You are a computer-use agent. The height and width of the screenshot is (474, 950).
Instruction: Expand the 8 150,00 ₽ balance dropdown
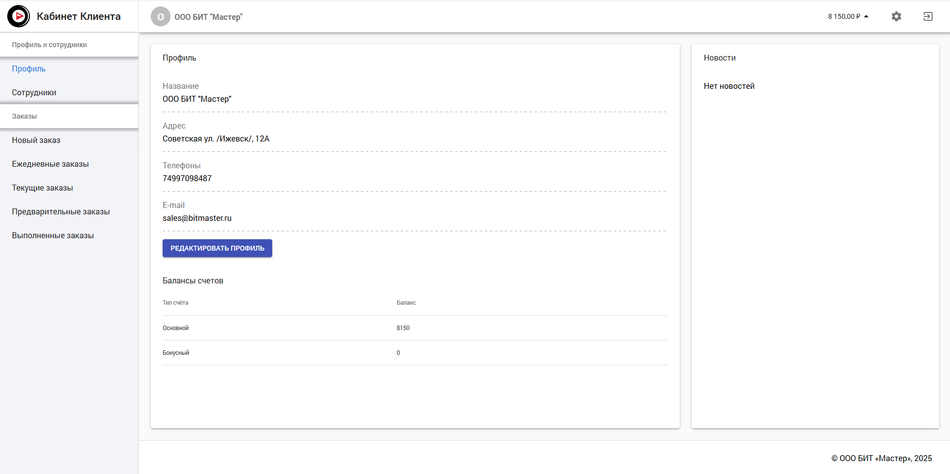848,17
